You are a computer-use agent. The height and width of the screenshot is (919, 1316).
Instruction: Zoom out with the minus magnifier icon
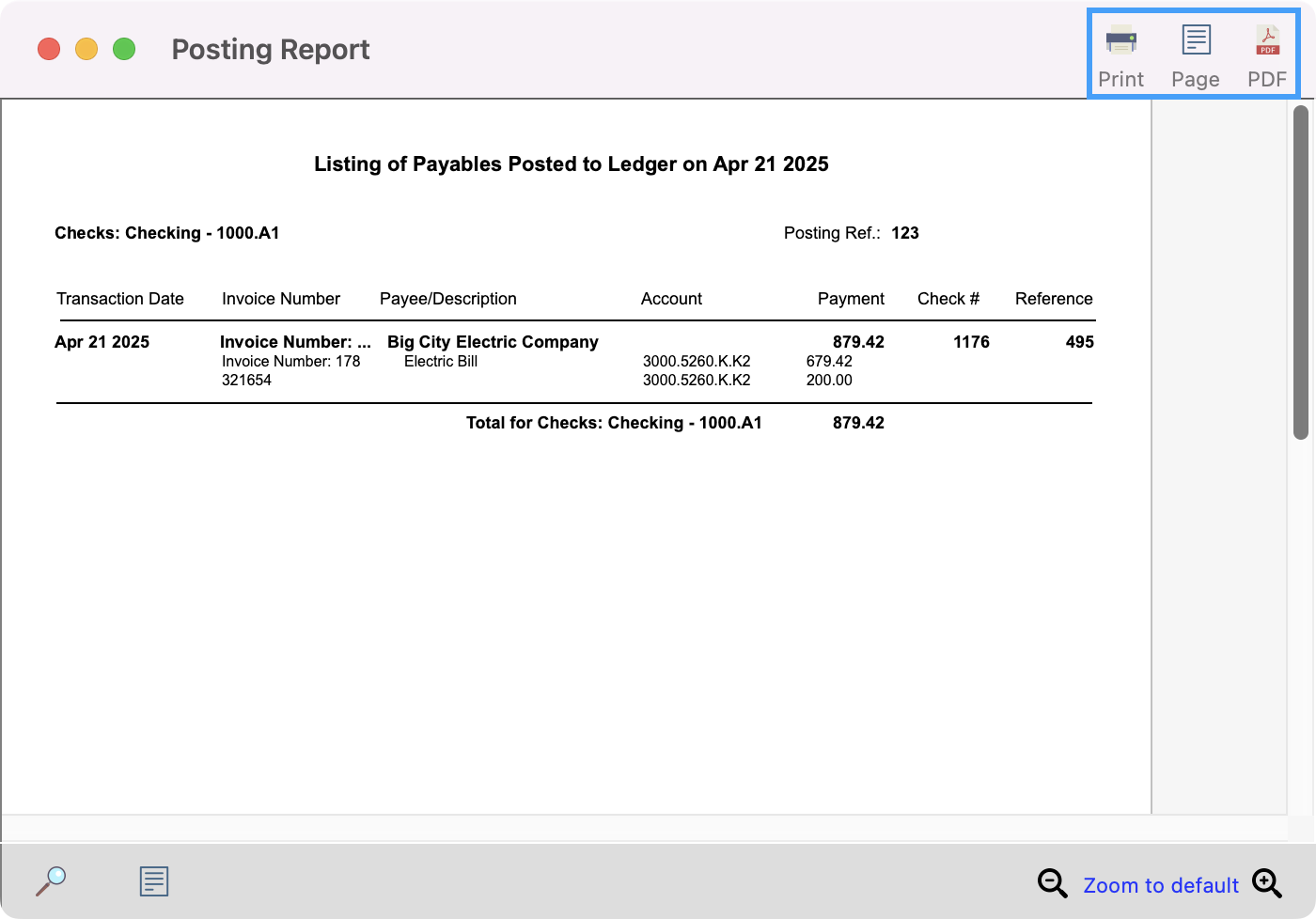pos(1052,883)
